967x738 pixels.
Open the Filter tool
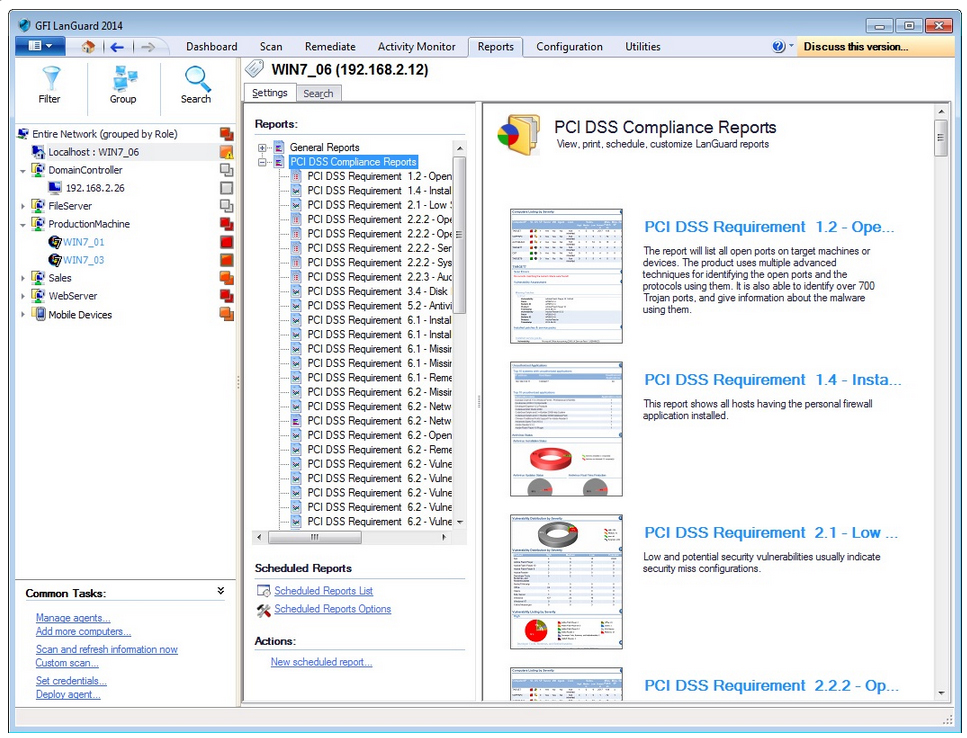pos(50,86)
